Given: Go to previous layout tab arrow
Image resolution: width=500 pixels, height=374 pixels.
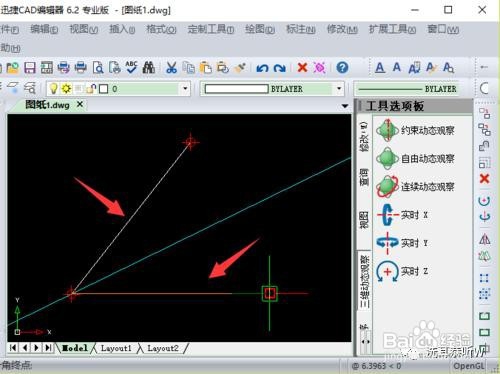Looking at the screenshot, I should coord(25,348).
